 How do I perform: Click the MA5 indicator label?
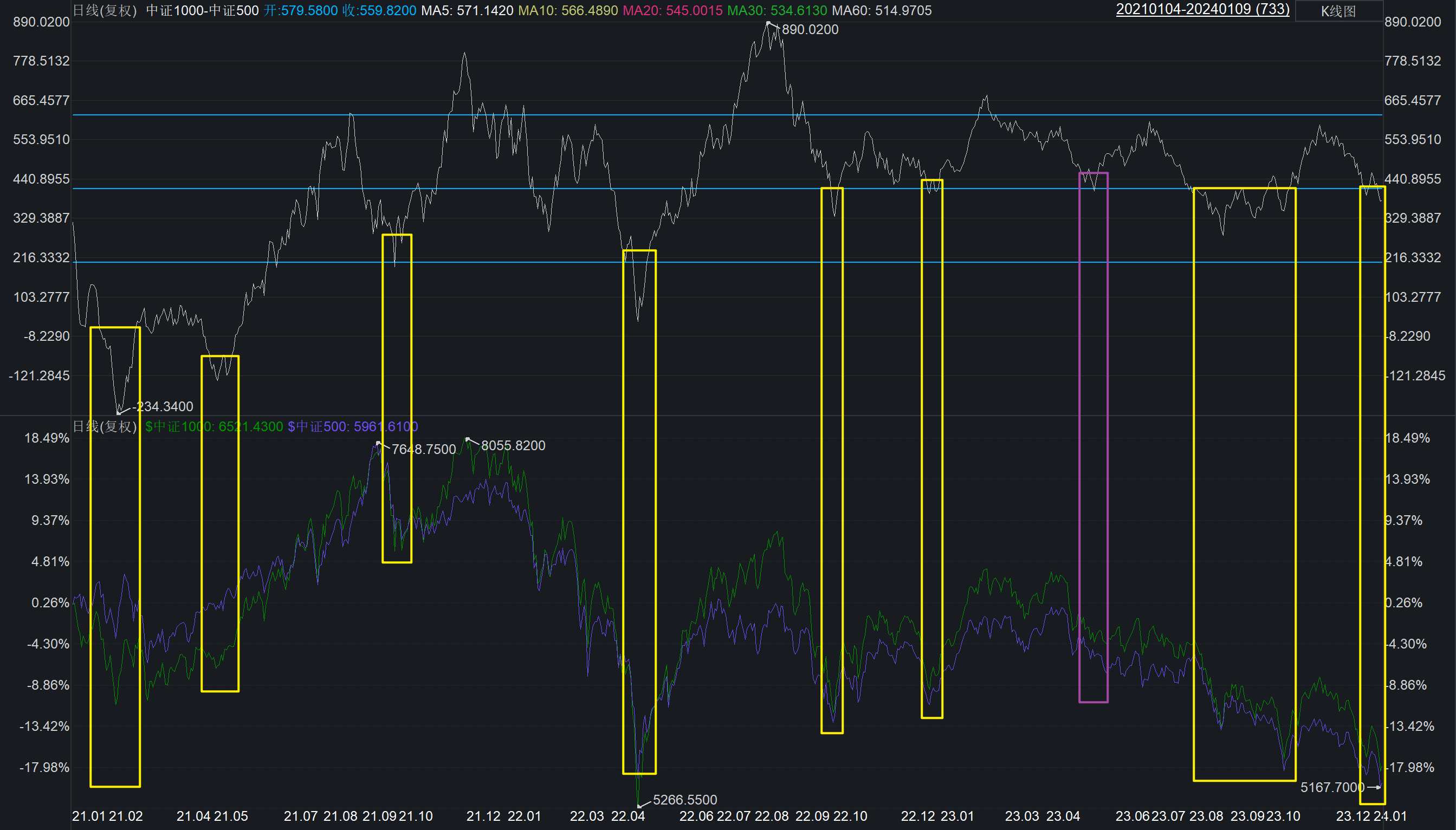pyautogui.click(x=467, y=11)
